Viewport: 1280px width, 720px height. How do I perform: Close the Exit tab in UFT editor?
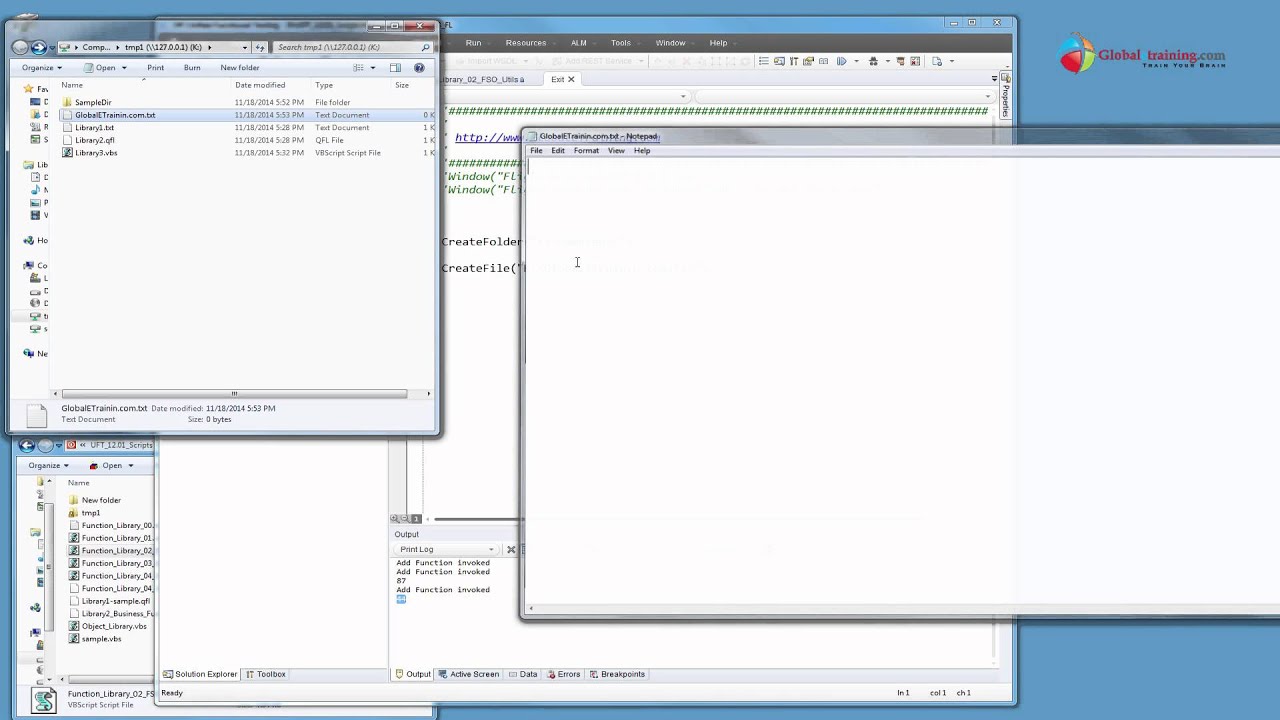point(571,79)
